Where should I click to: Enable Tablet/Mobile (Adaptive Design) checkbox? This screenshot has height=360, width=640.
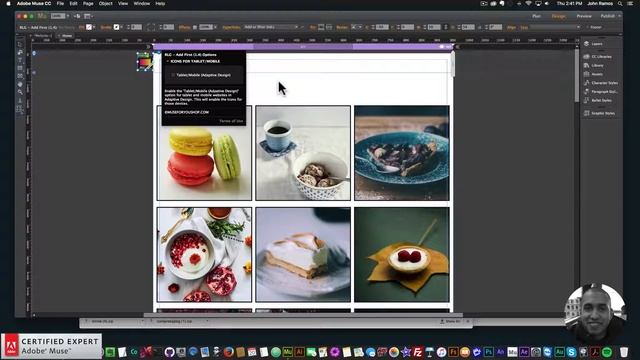point(173,75)
